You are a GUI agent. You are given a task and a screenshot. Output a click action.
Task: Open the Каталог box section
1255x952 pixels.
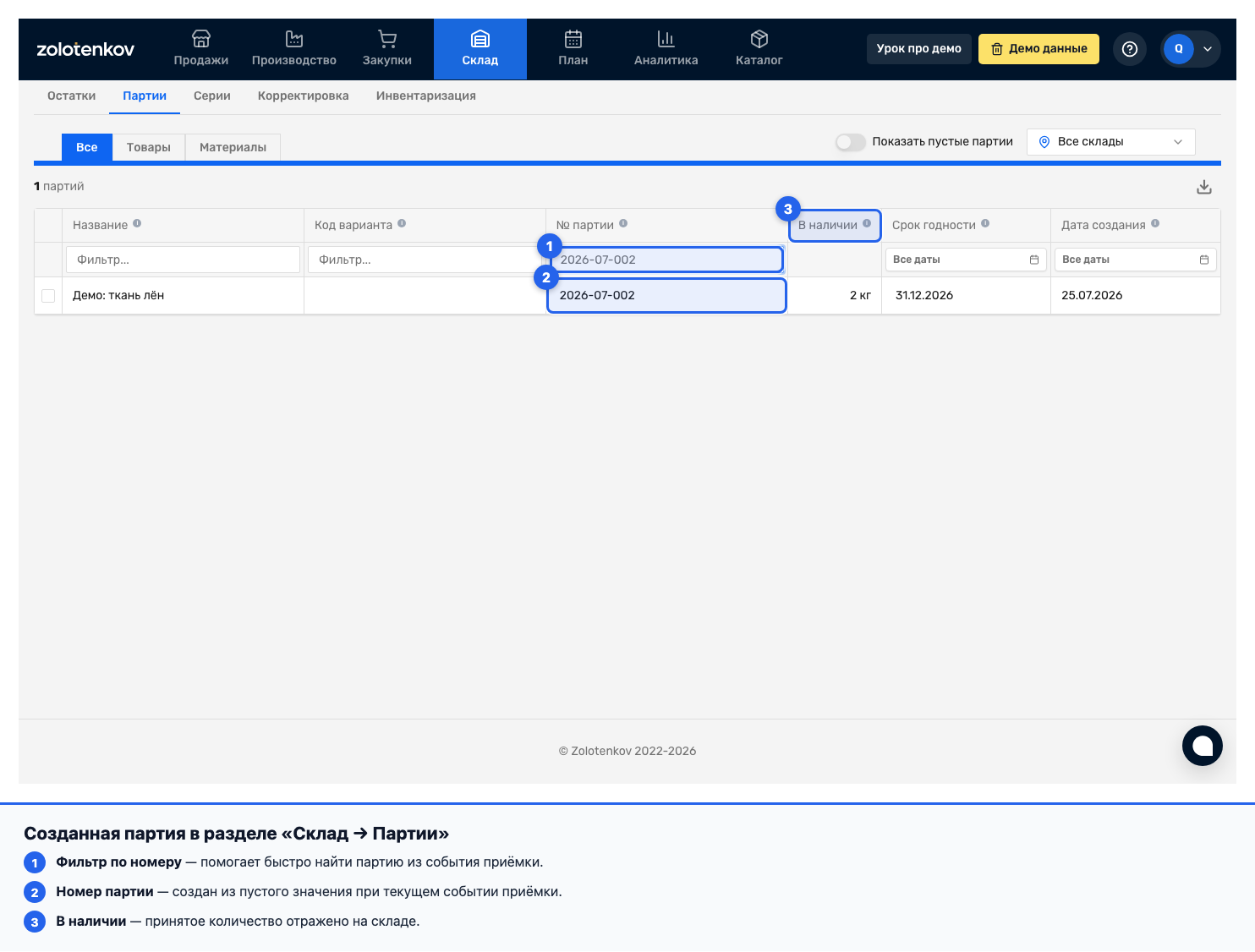point(759,49)
